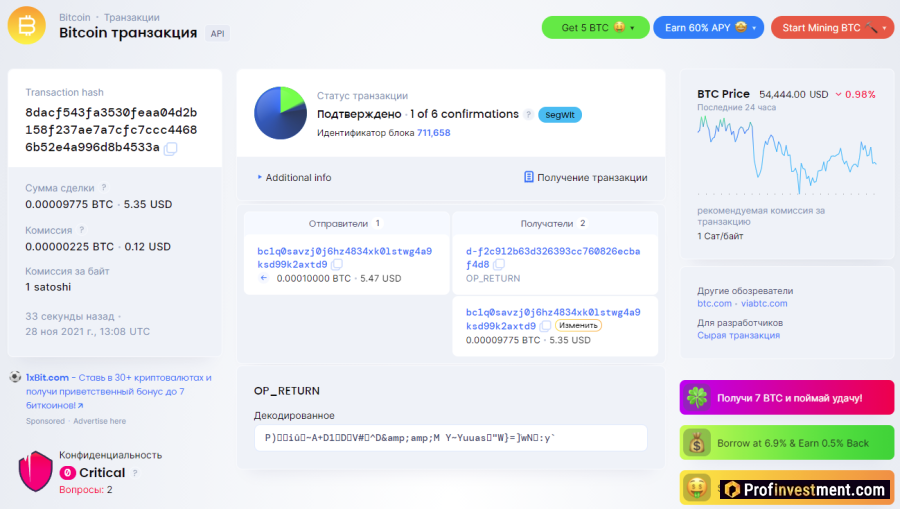The height and width of the screenshot is (509, 900).
Task: Click Получи 7 BTC и поймай удачу banner
Action: pyautogui.click(x=787, y=397)
